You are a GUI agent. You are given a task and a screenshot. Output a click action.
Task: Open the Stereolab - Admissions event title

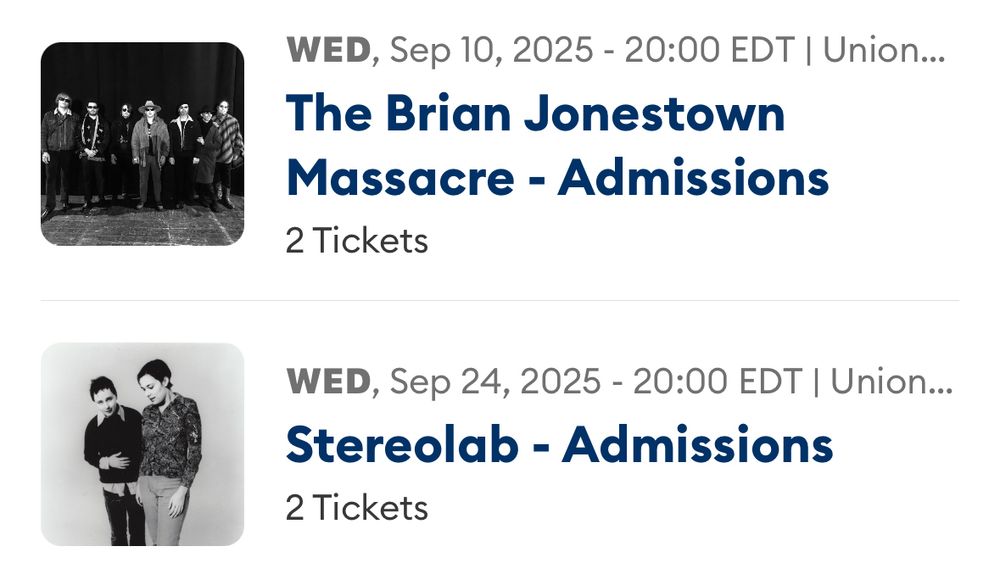[x=559, y=445]
